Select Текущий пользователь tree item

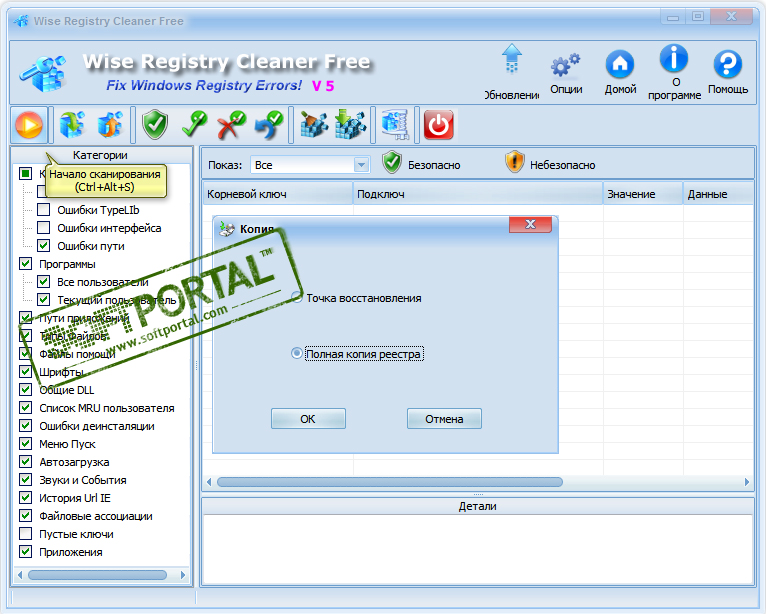coord(116,300)
